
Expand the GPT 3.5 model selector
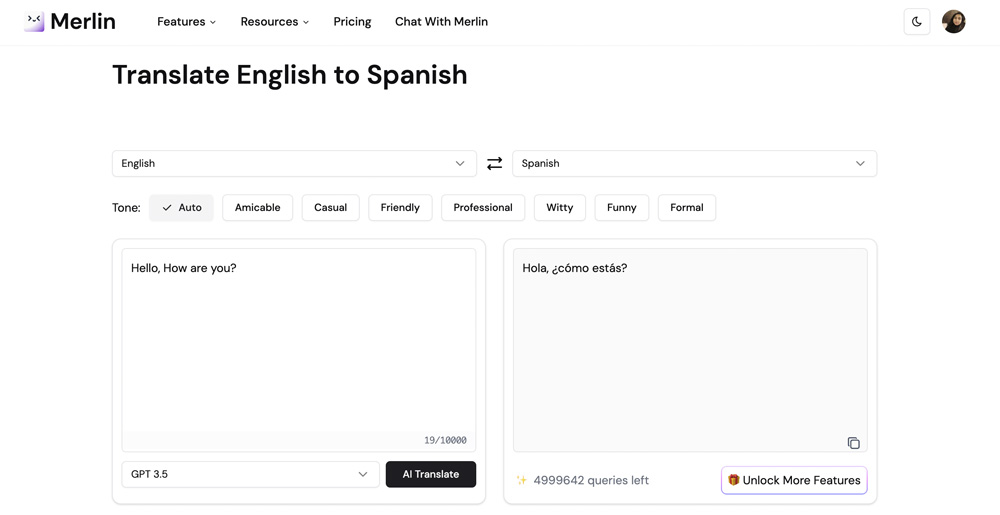[250, 474]
